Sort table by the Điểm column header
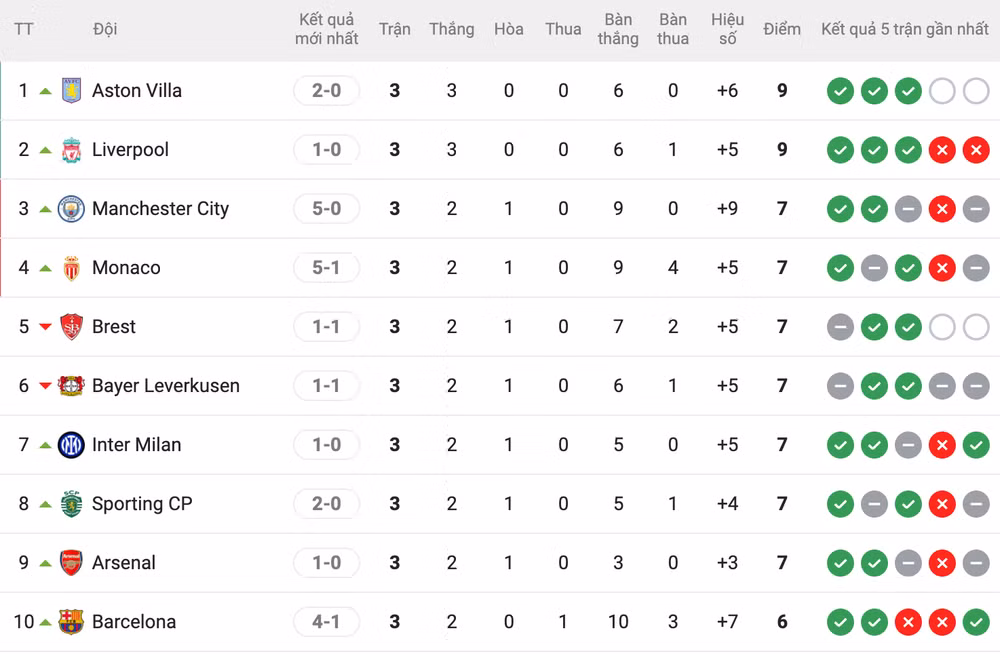The width and height of the screenshot is (1000, 654). pos(781,29)
